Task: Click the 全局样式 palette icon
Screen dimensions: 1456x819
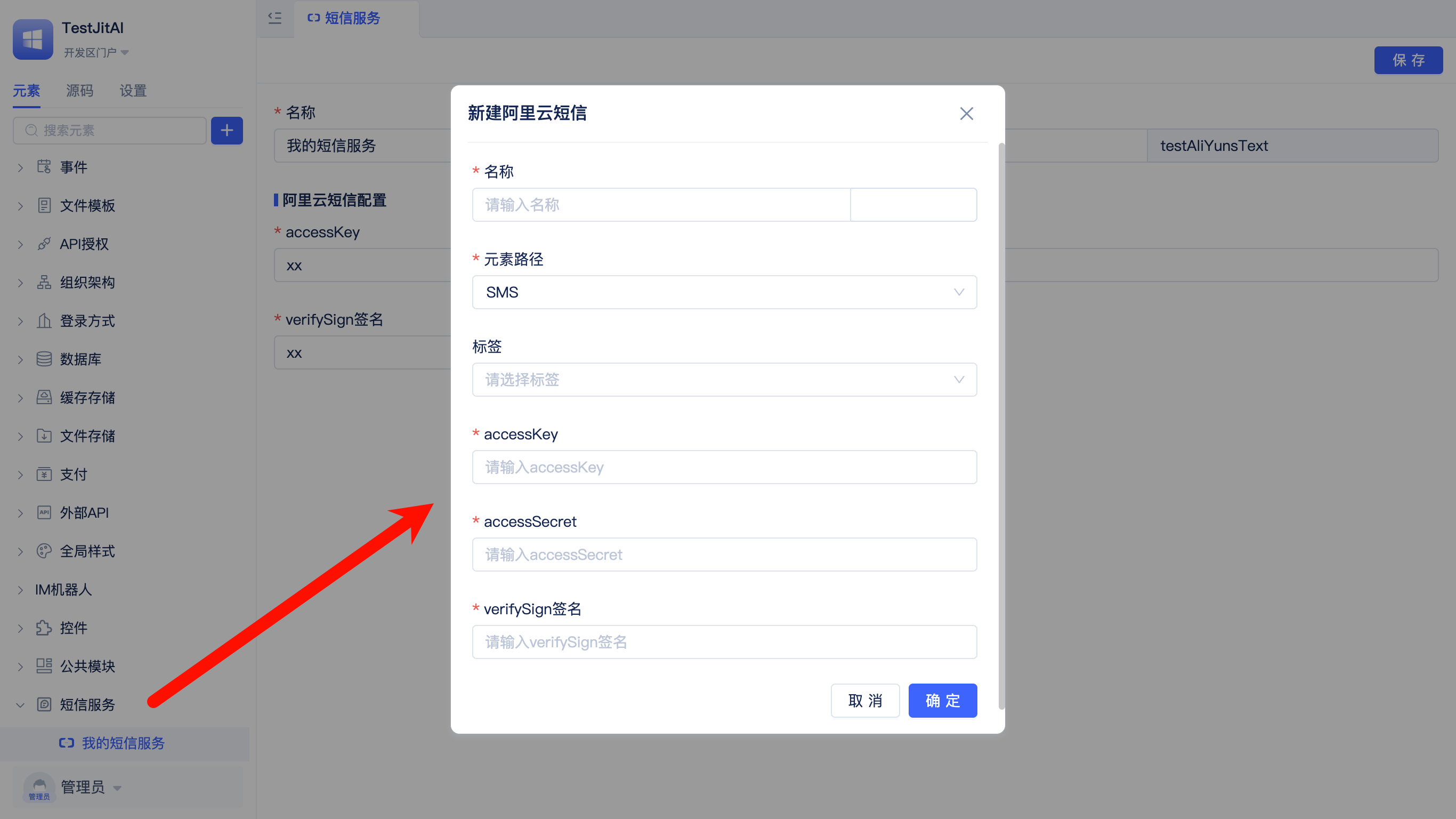Action: (x=44, y=551)
